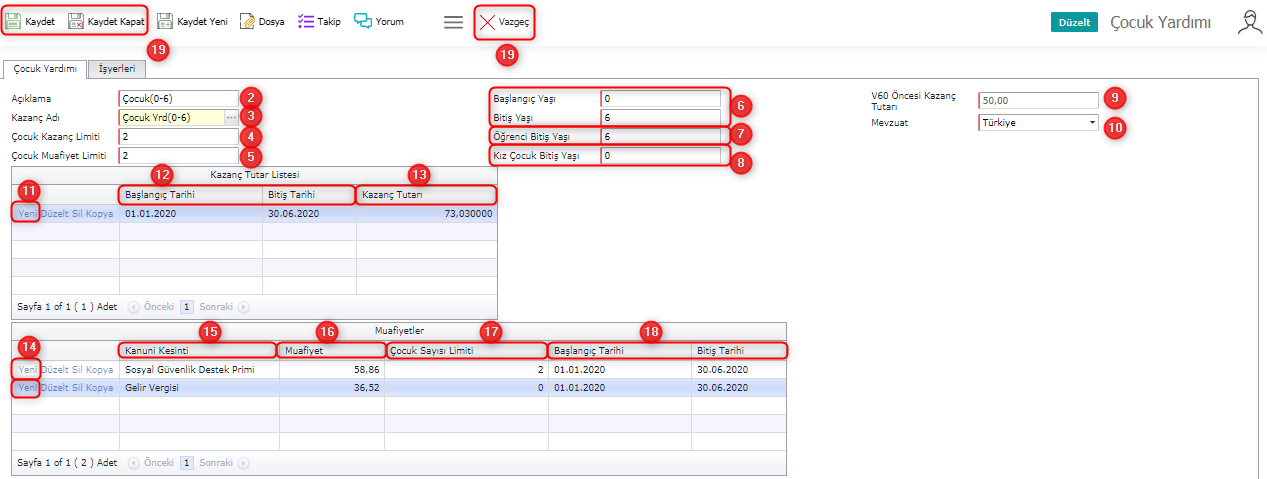Click the teal Düzelt button
Image resolution: width=1267 pixels, height=479 pixels.
(x=1074, y=22)
